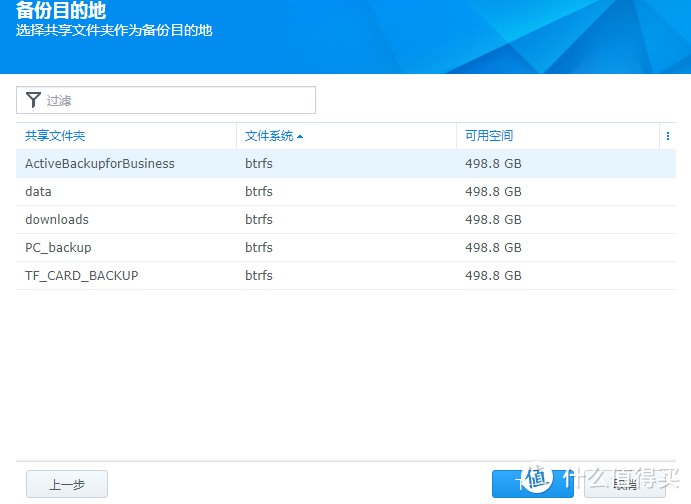Viewport: 691px width, 504px height.
Task: Click 498.8 GB in downloads row
Action: [493, 220]
